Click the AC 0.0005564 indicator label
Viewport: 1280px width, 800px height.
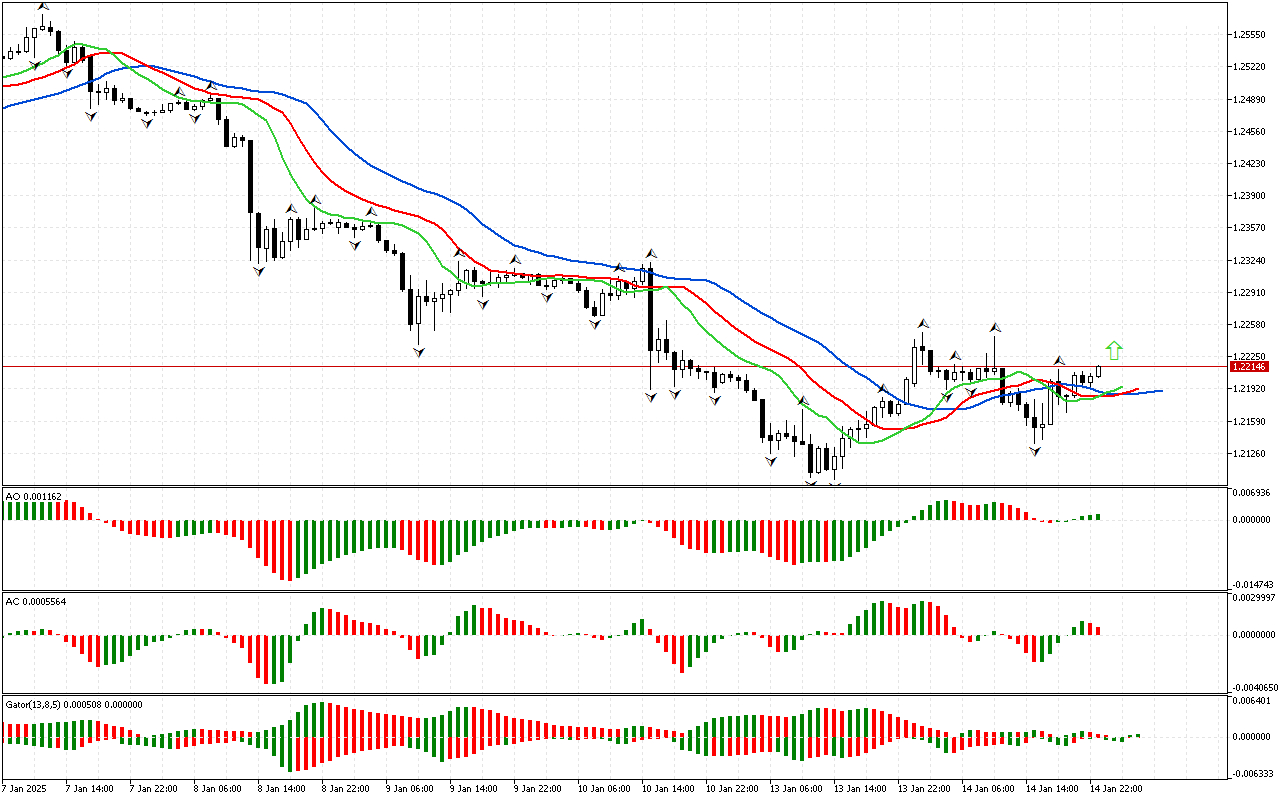(36, 601)
